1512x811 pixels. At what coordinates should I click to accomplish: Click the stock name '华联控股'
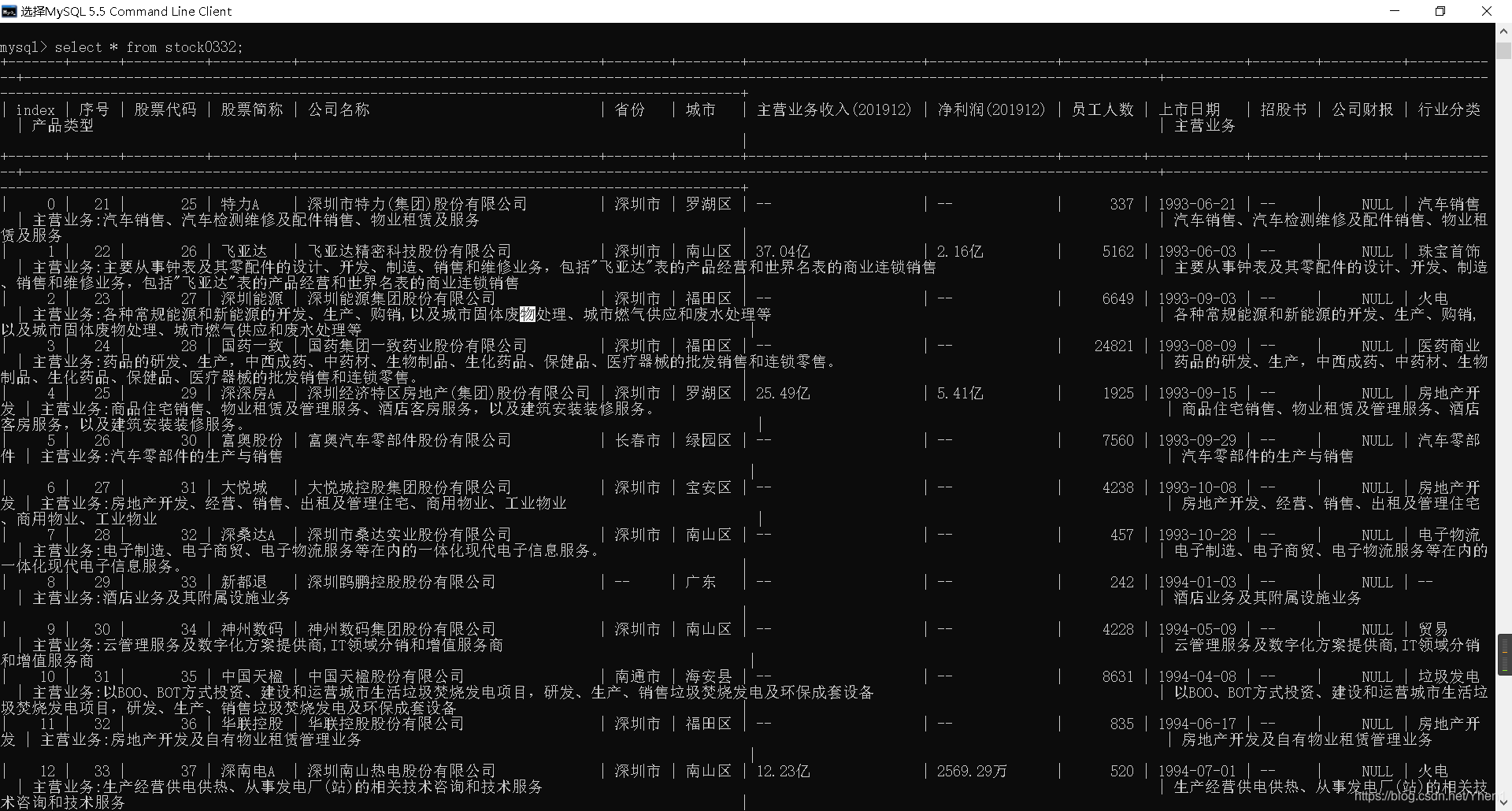click(x=251, y=724)
